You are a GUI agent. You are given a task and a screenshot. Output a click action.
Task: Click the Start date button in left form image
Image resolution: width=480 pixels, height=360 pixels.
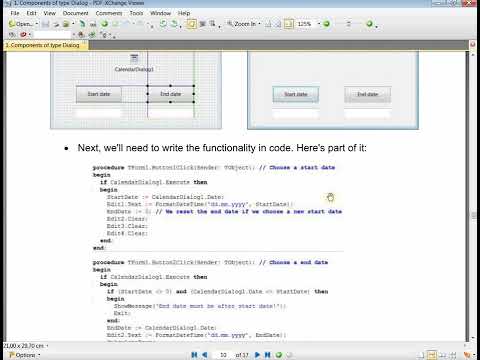(99, 94)
